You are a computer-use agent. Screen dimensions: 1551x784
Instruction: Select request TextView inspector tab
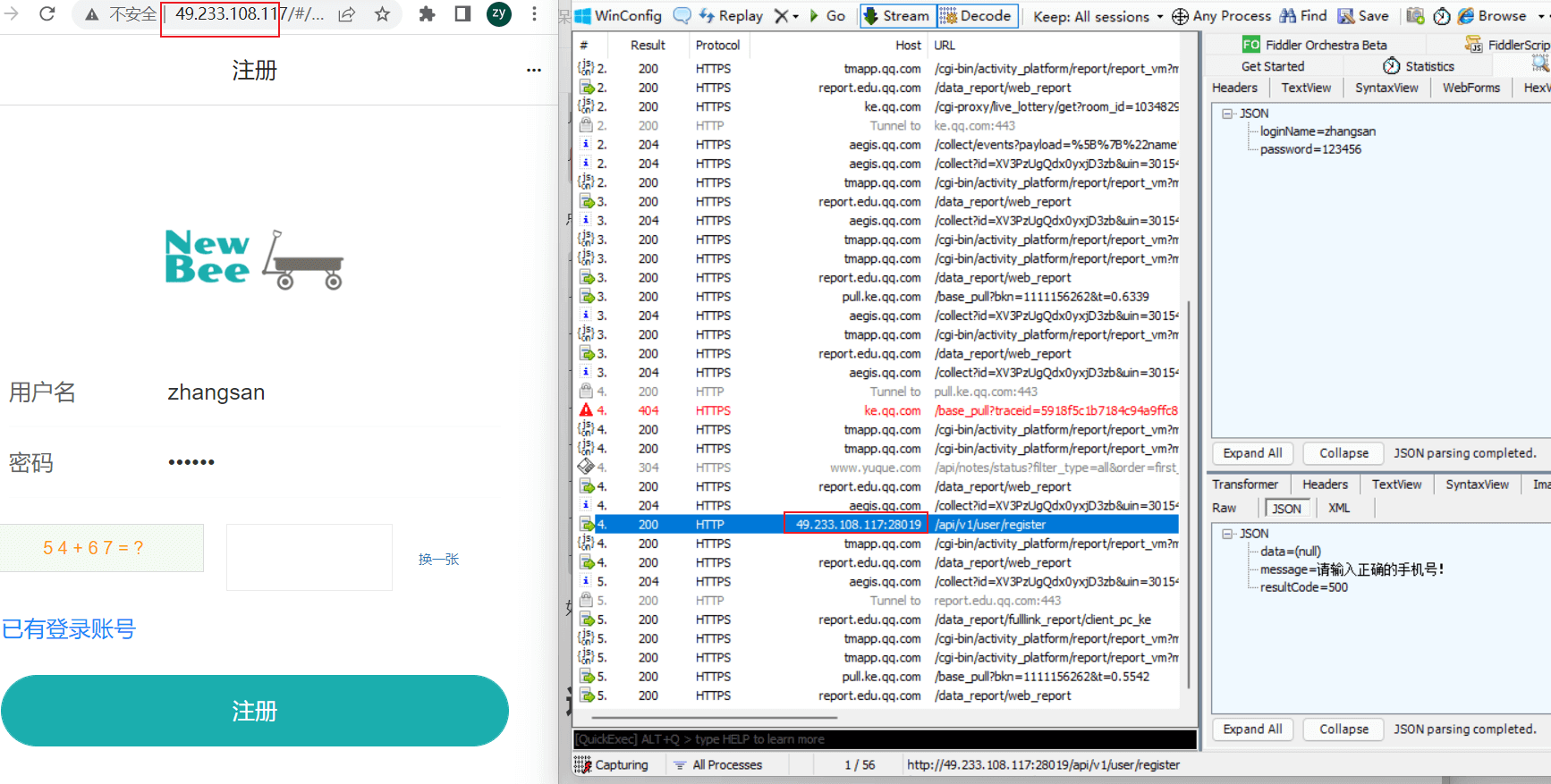[x=1306, y=88]
